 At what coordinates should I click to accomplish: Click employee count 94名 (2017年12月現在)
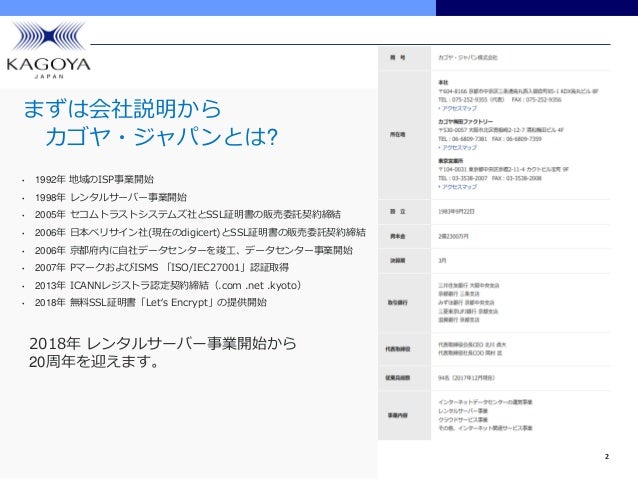pos(466,378)
